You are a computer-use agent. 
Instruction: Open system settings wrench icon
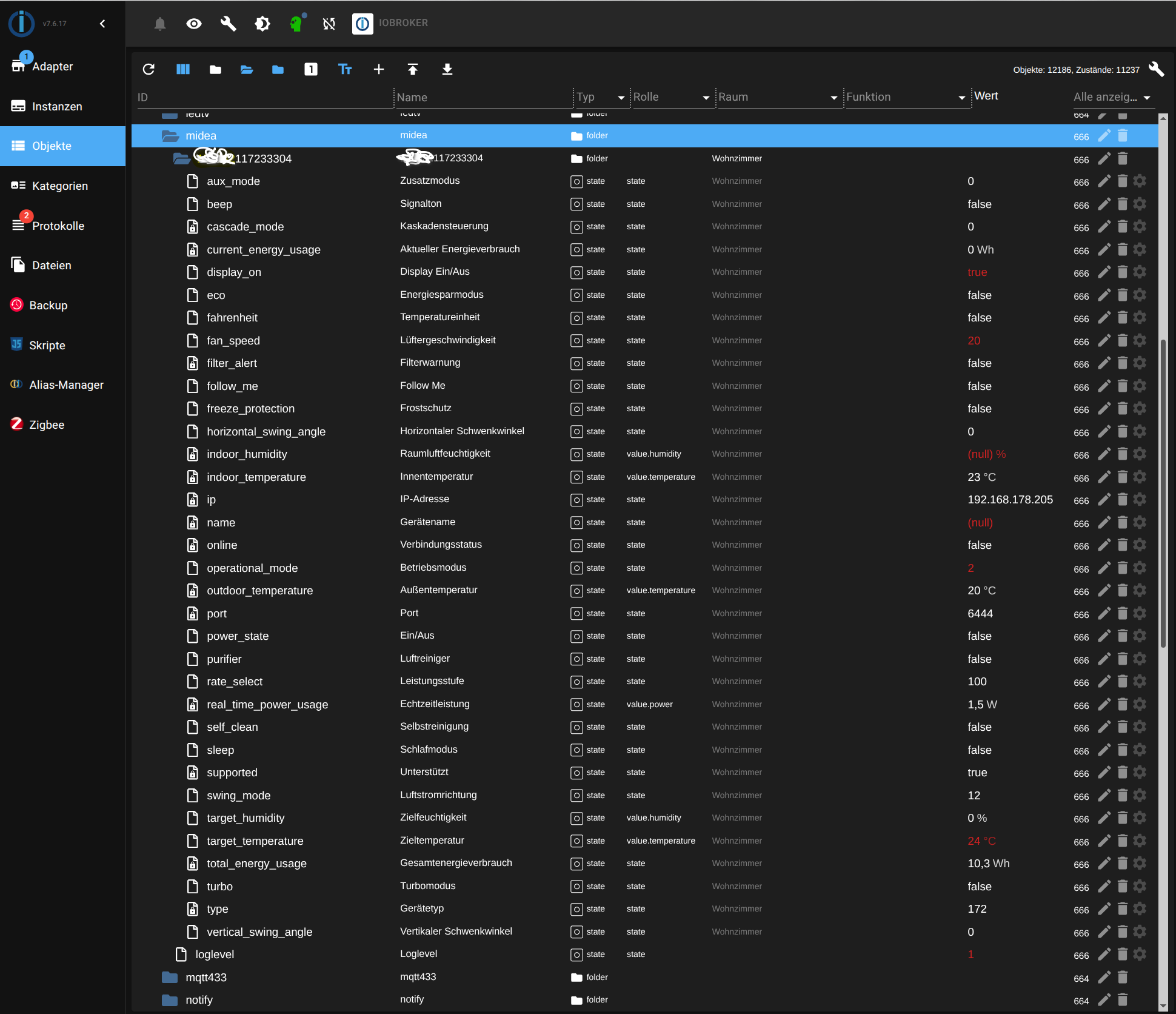click(x=228, y=24)
